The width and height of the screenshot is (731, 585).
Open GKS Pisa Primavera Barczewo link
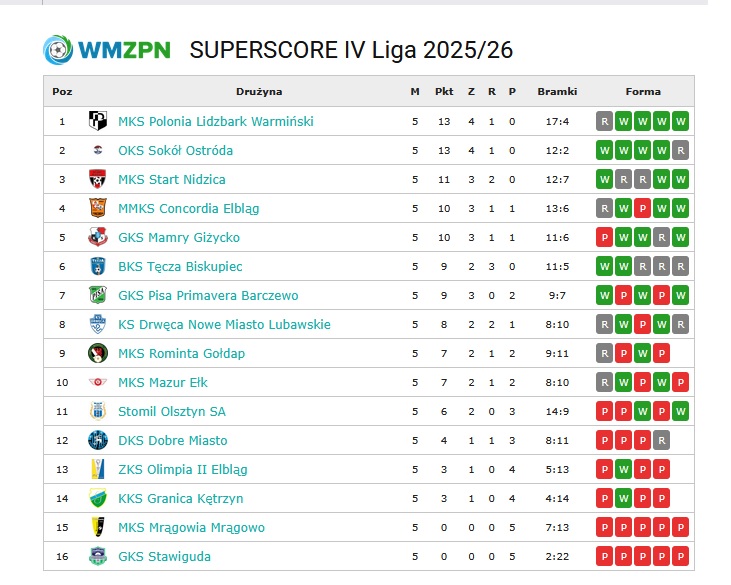click(x=208, y=296)
